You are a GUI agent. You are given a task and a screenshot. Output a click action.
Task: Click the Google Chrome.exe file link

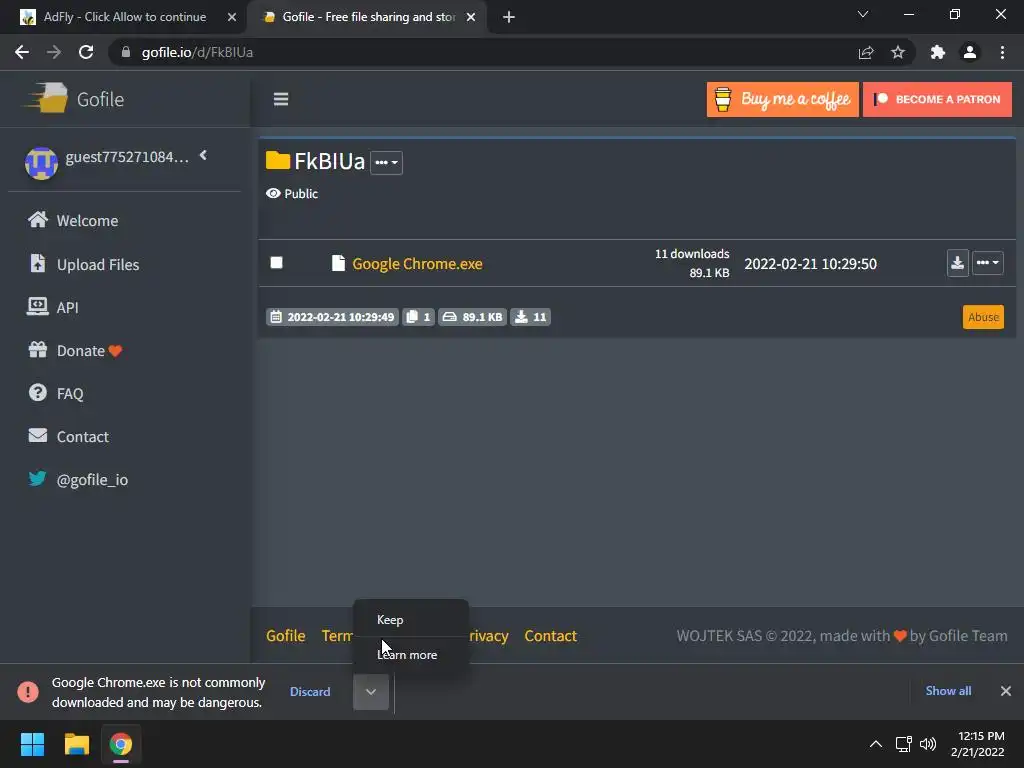click(417, 264)
